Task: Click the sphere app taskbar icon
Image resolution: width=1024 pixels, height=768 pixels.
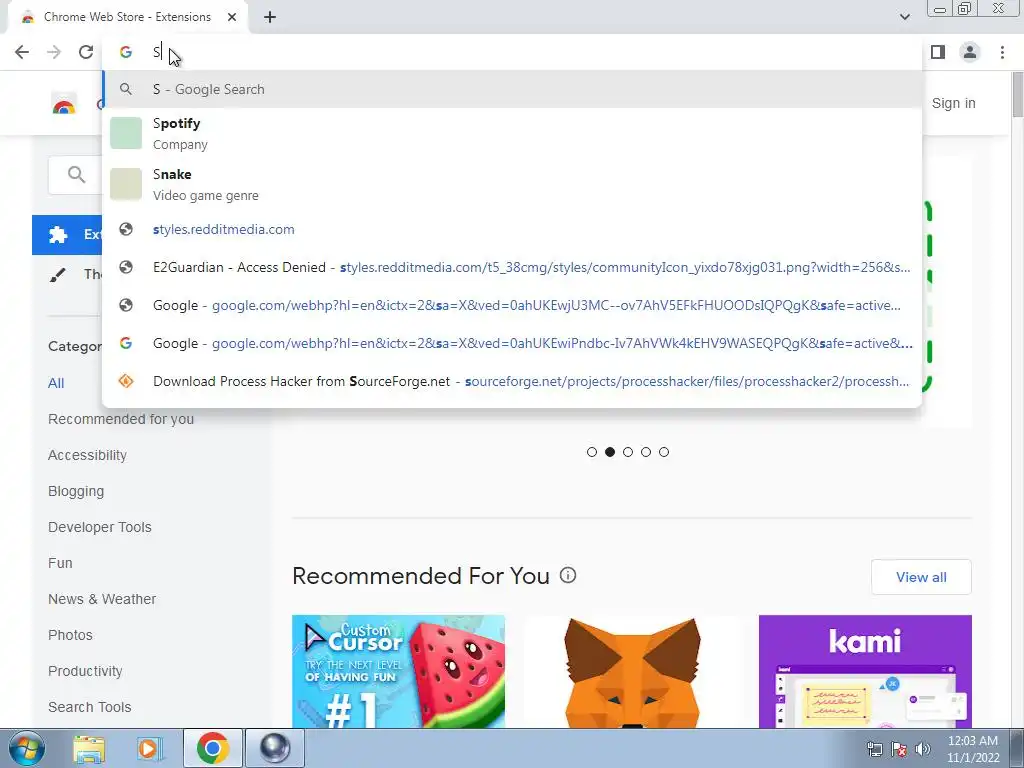Action: tap(275, 748)
